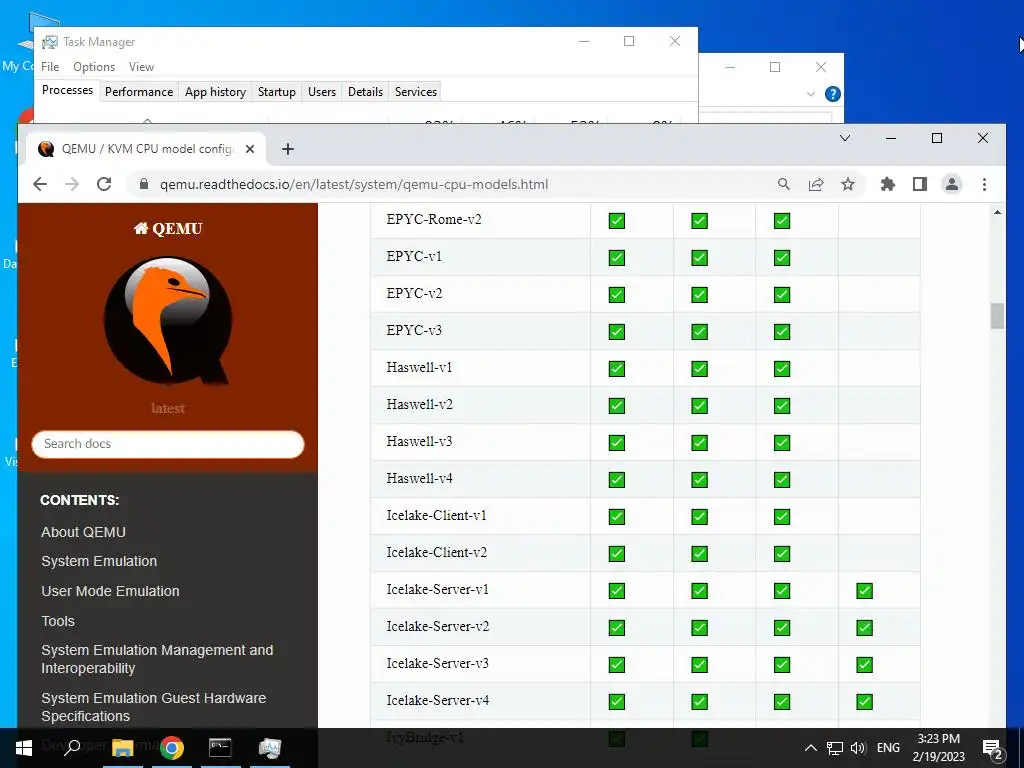The image size is (1024, 768).
Task: Click fourth checkmark in Icelake-Server-v3 row
Action: (x=865, y=665)
